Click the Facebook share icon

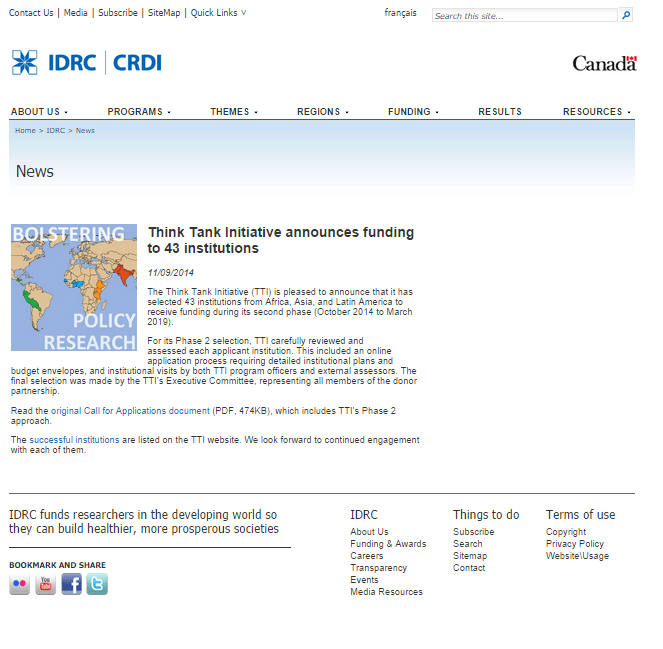coord(72,585)
